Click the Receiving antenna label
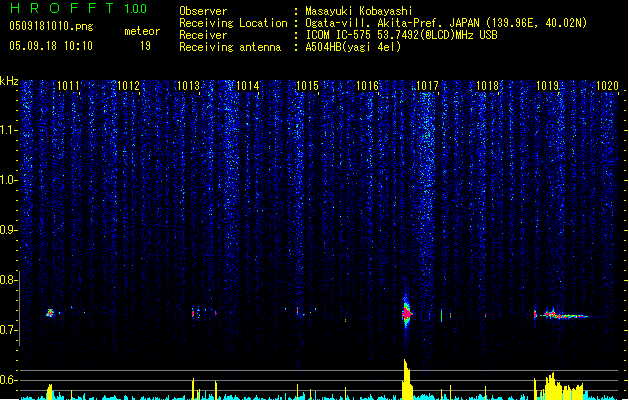629x400 pixels. click(230, 47)
